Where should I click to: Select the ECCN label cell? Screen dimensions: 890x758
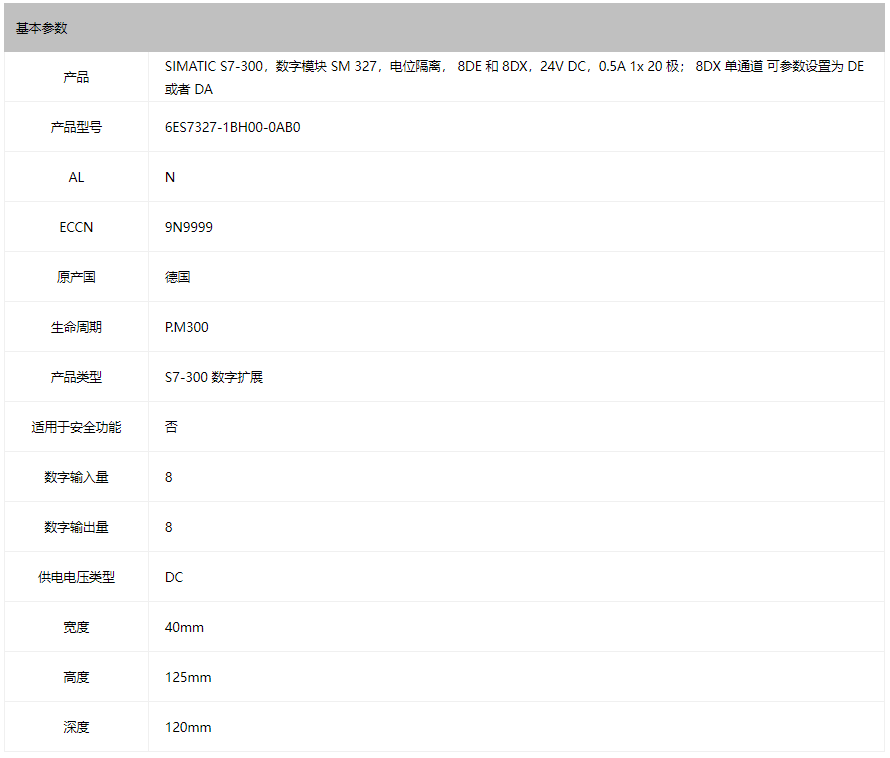point(76,227)
